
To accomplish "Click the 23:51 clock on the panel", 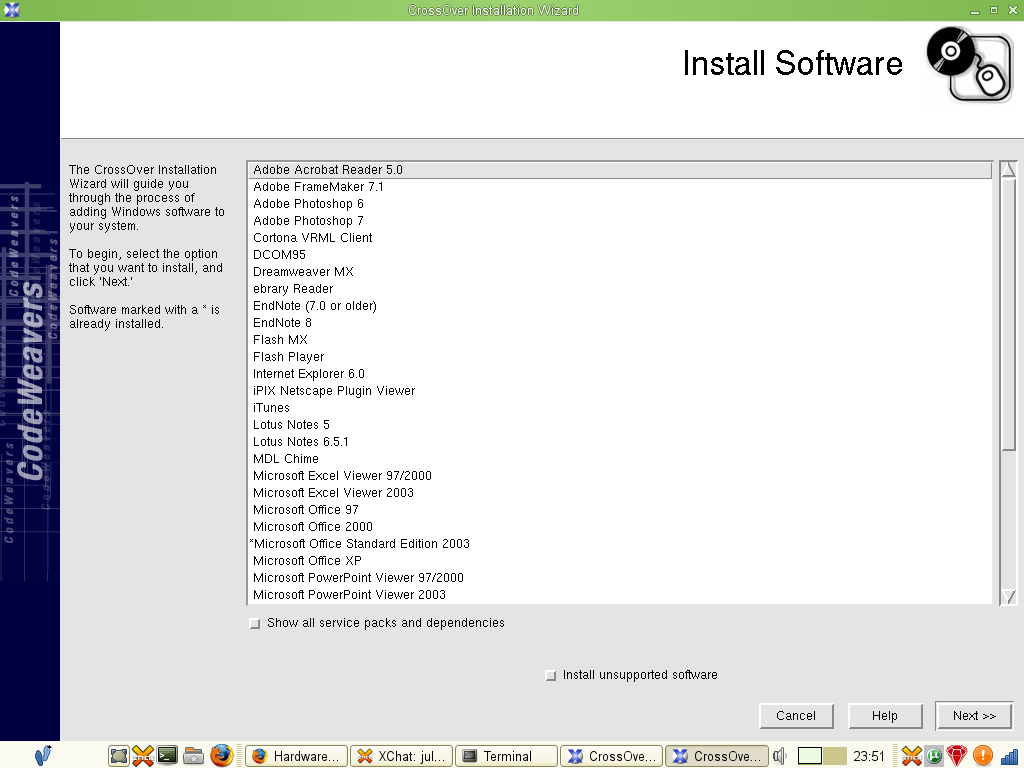I will click(869, 756).
